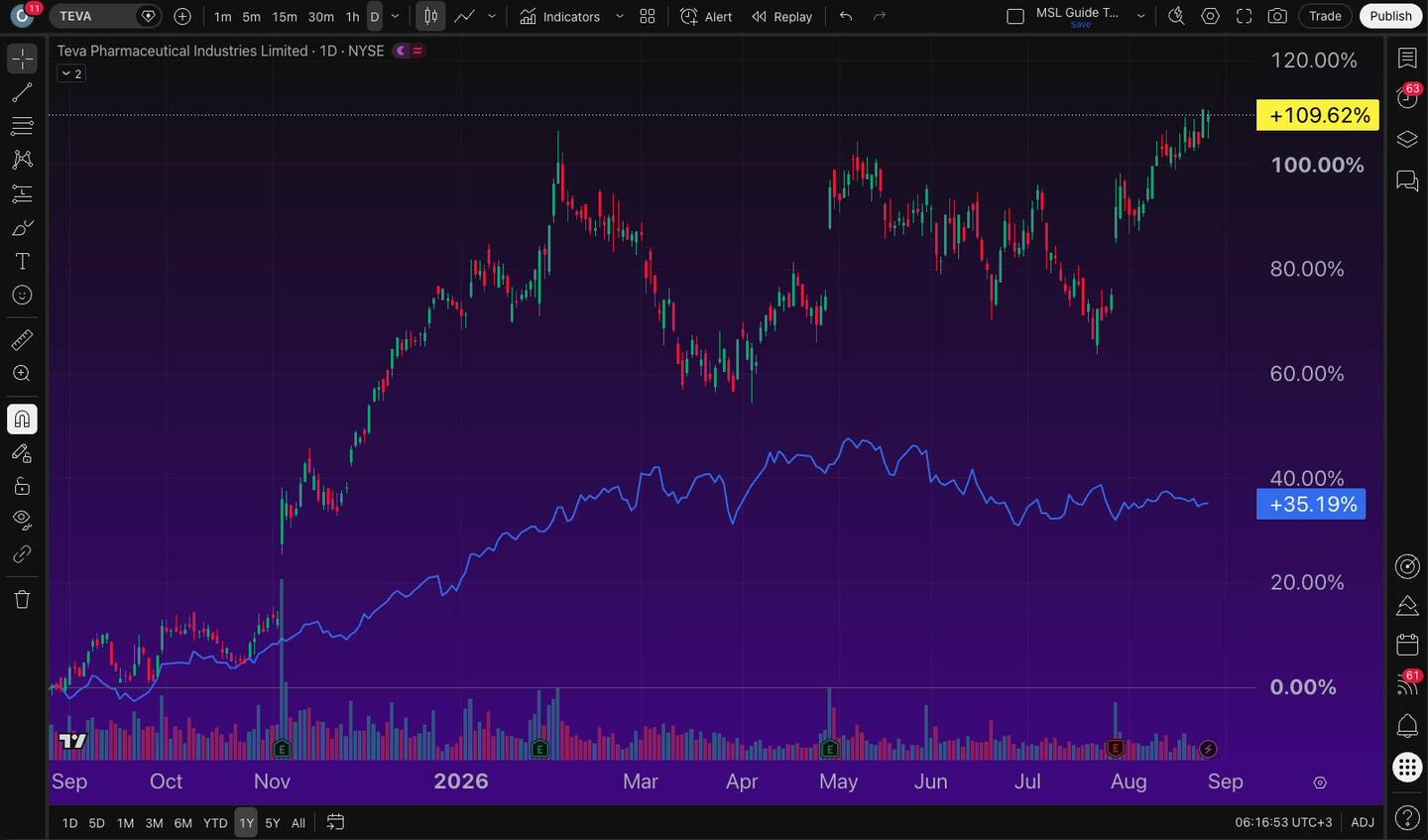1428x840 pixels.
Task: Select the trend line drawing tool
Action: (22, 93)
